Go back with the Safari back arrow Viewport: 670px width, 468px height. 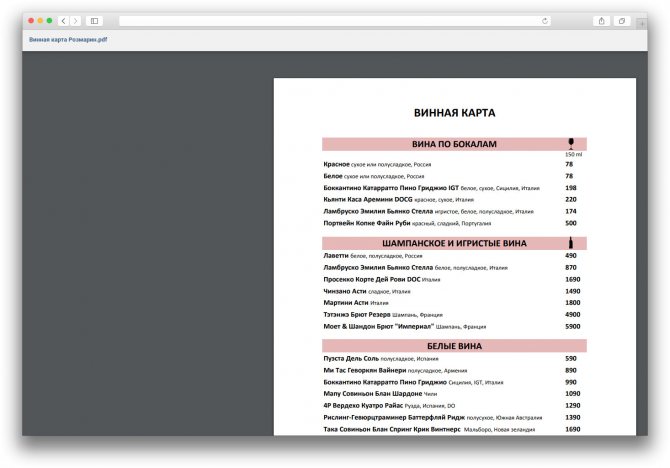63,21
